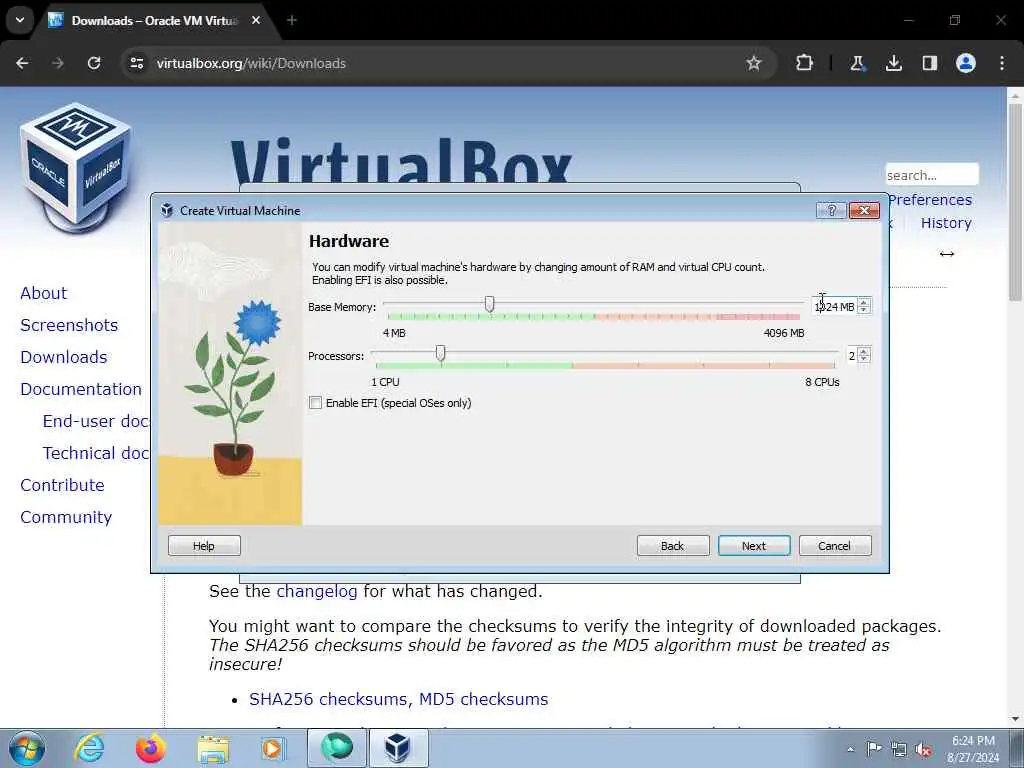Click Next in Create Virtual Machine dialog
The width and height of the screenshot is (1024, 768).
point(754,546)
